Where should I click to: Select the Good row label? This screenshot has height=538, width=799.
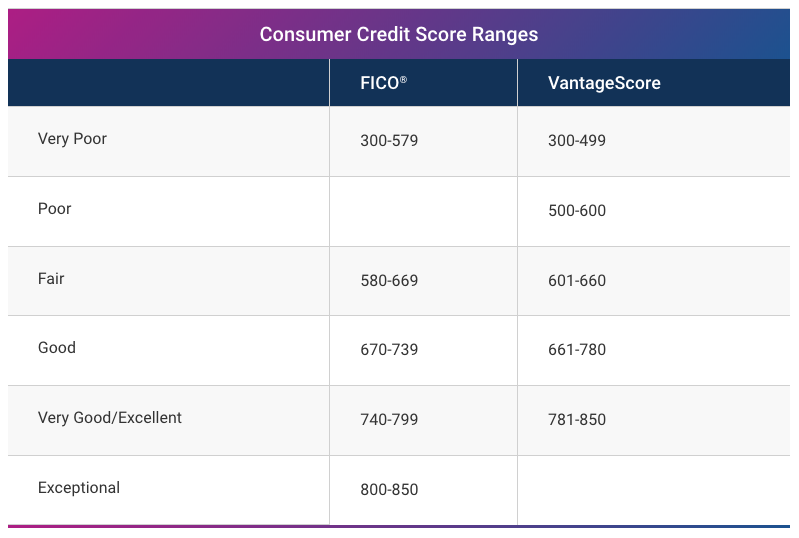[57, 348]
